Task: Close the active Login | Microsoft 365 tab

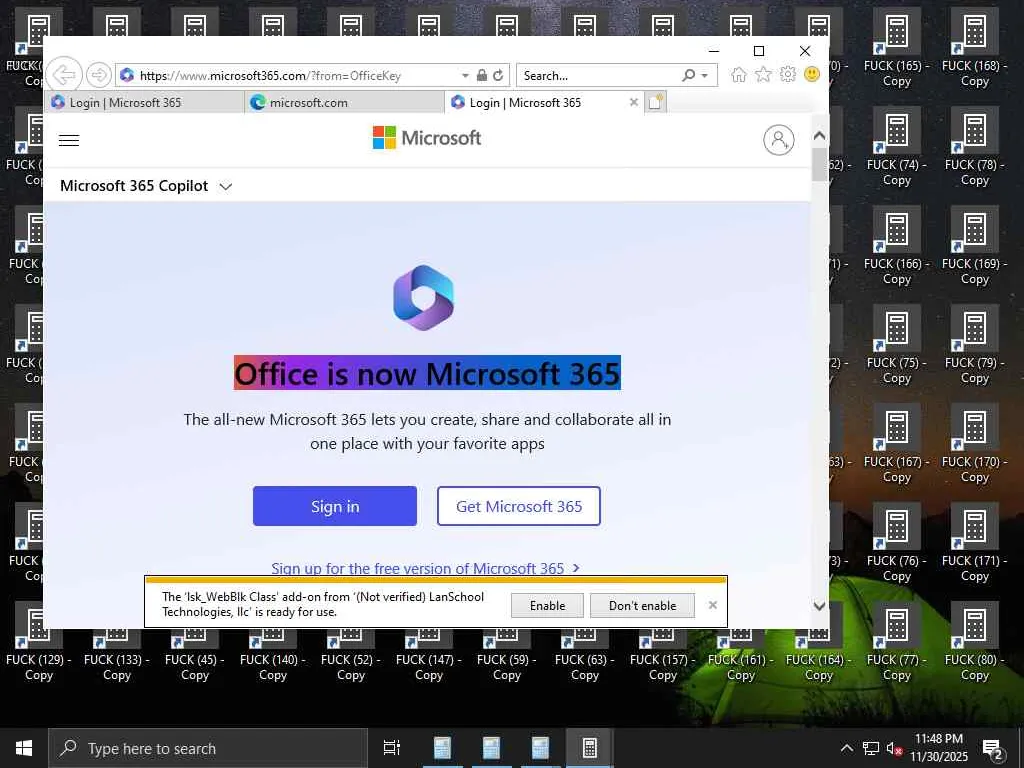Action: [633, 102]
